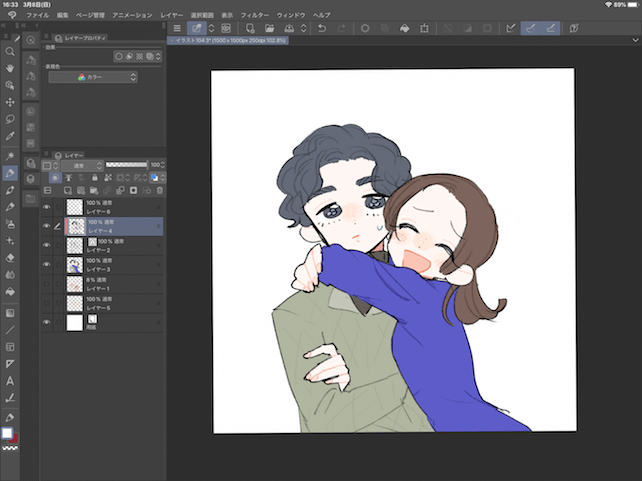
Task: Select the Lasso selection tool
Action: tap(10, 119)
